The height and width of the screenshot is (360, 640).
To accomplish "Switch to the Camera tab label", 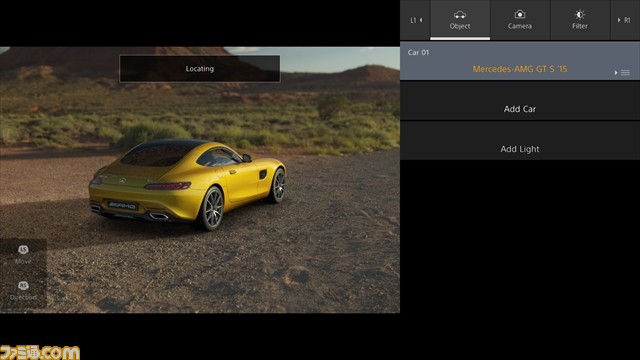I will click(520, 26).
